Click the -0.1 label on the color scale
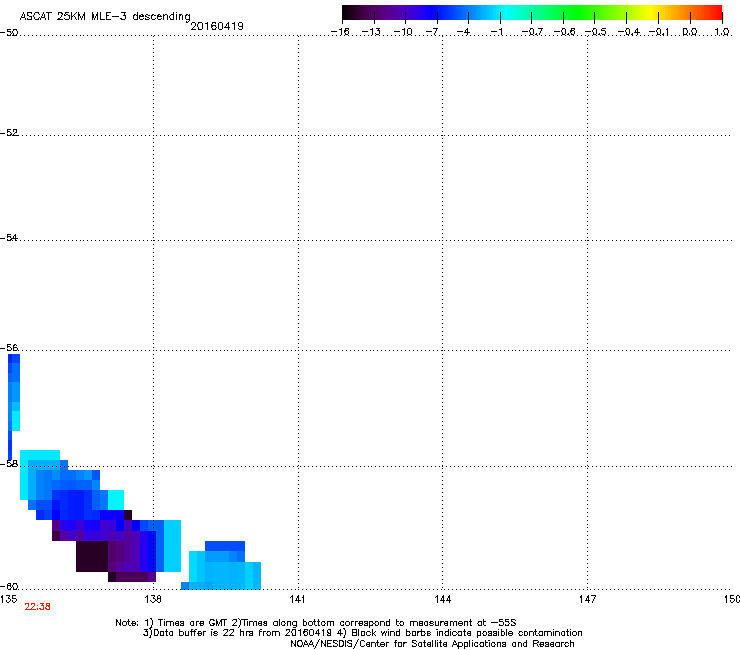The image size is (740, 650). [x=659, y=32]
